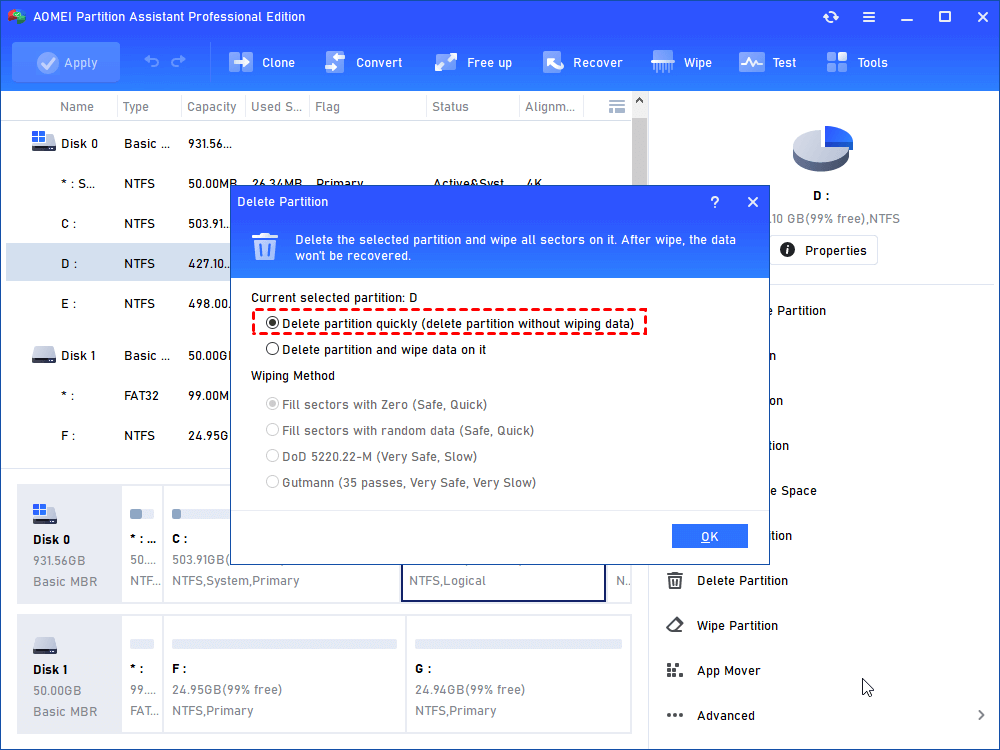
Task: Select the C: partition row
Action: pyautogui.click(x=119, y=223)
